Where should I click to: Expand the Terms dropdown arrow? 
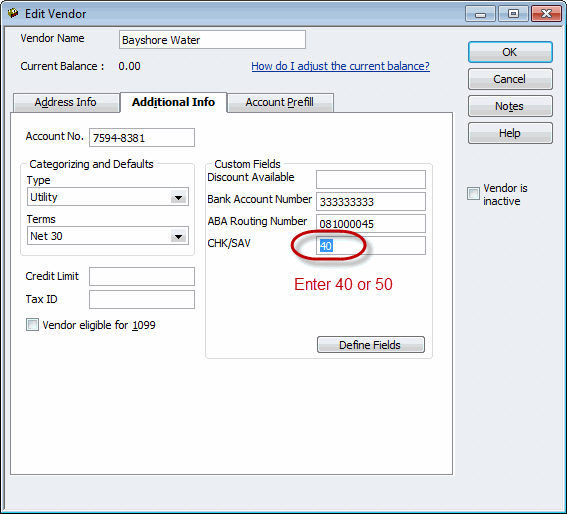[x=178, y=237]
